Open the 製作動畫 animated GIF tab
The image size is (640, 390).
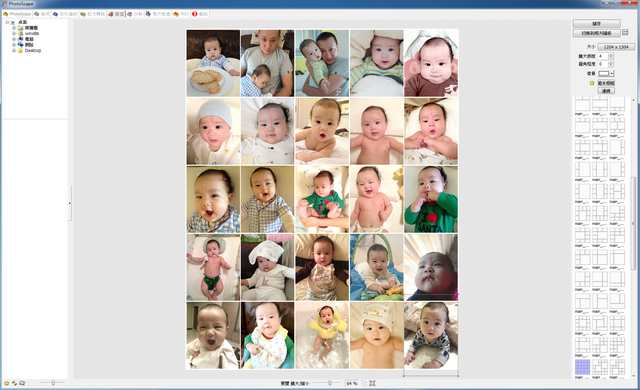click(x=158, y=14)
